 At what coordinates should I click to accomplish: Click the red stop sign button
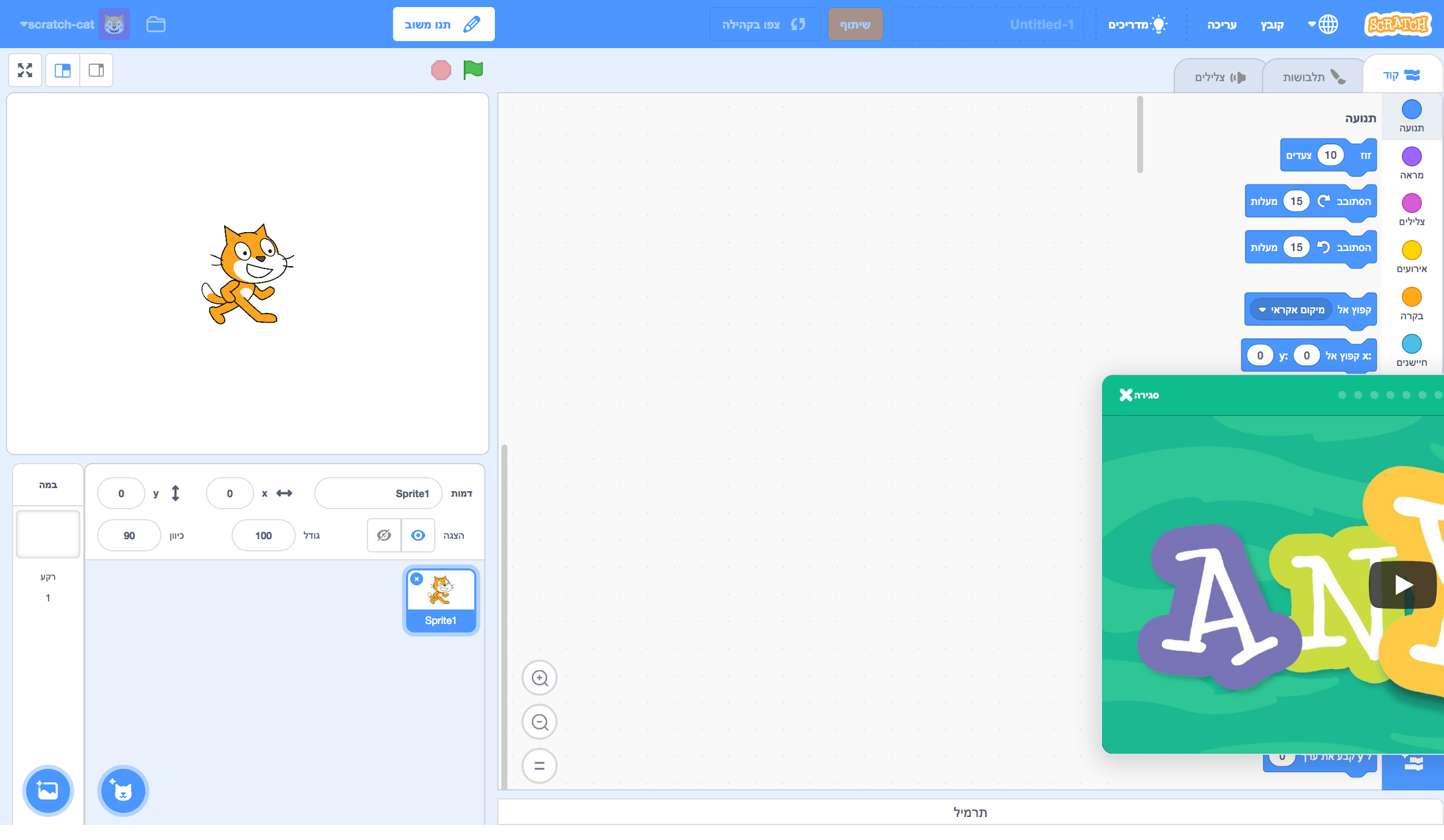(x=441, y=70)
